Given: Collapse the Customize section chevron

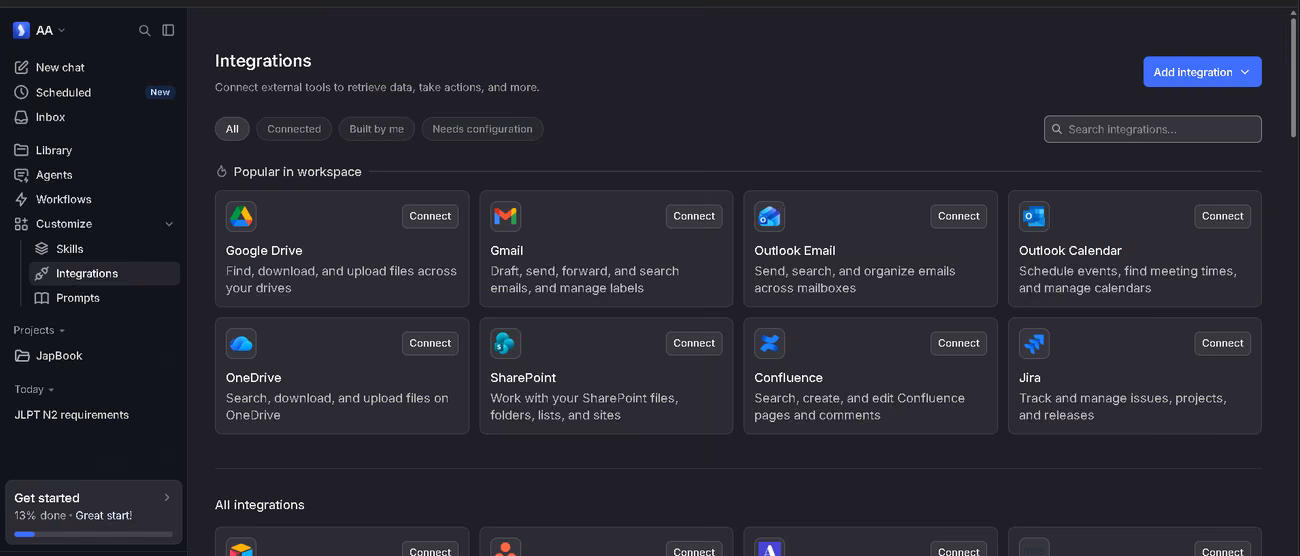Looking at the screenshot, I should (x=169, y=224).
